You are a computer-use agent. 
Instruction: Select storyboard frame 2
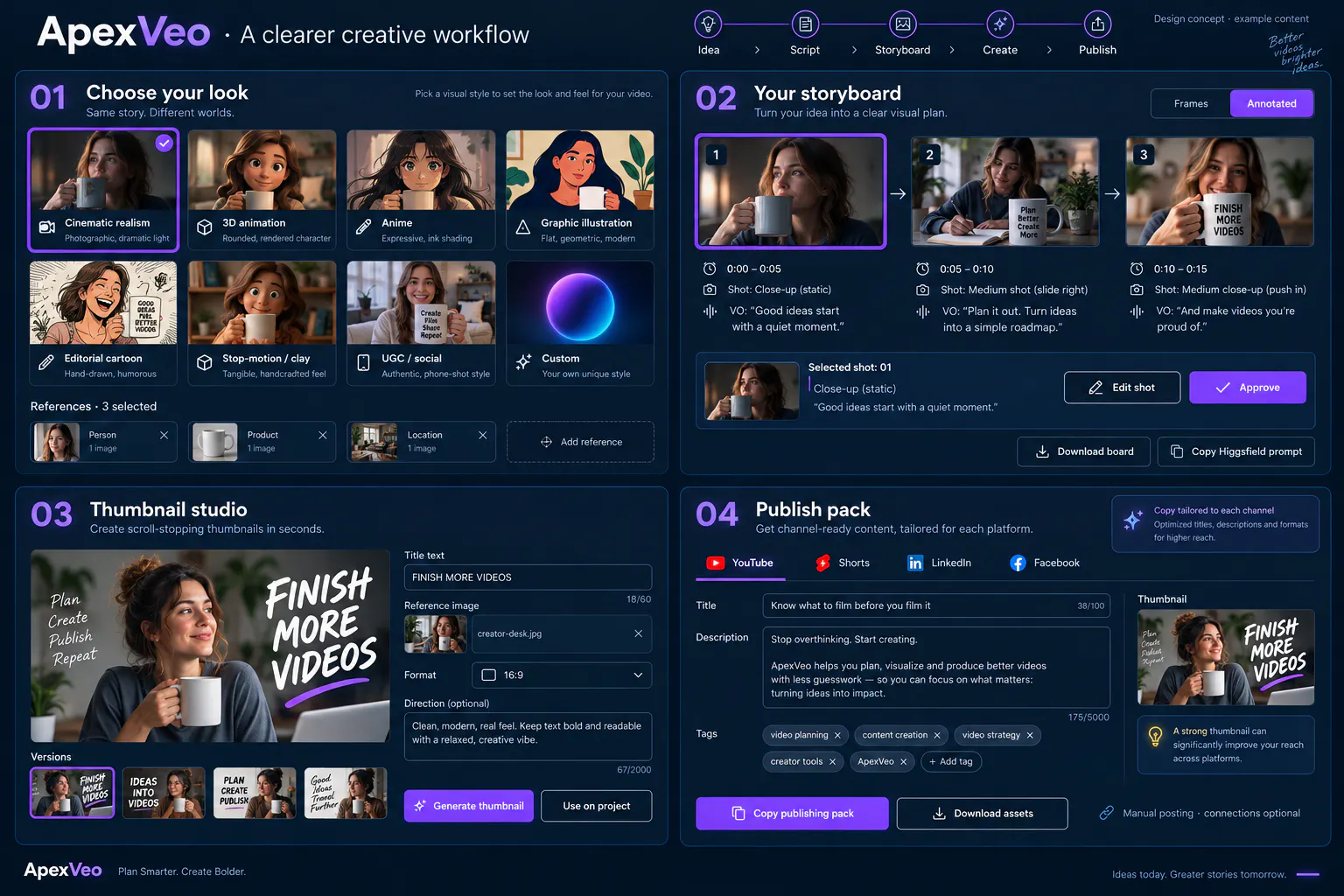(x=1005, y=192)
